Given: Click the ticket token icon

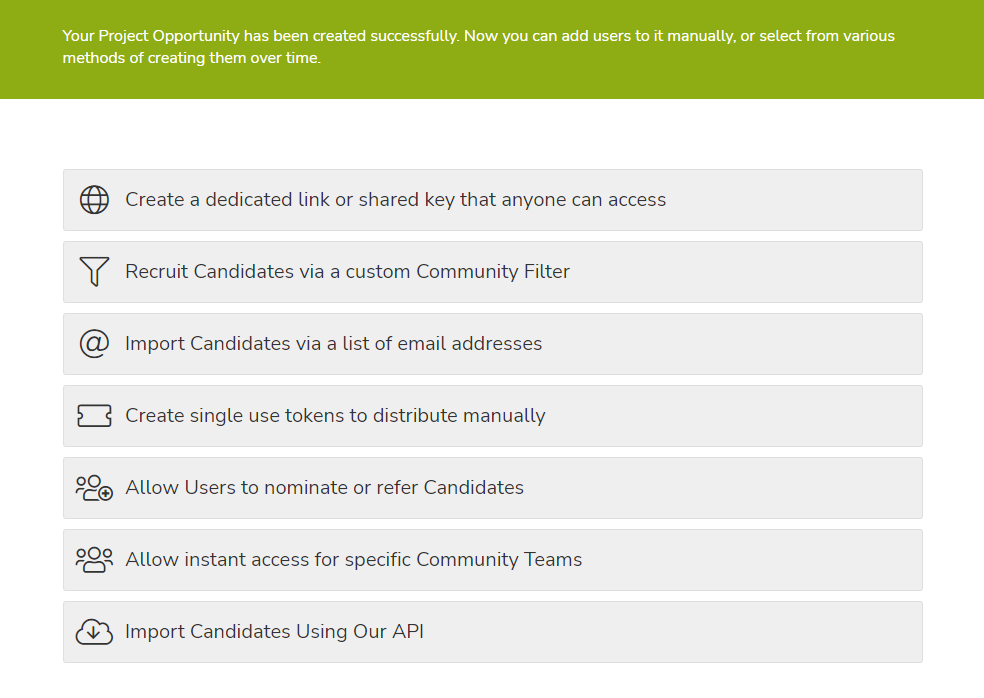Looking at the screenshot, I should pyautogui.click(x=94, y=416).
